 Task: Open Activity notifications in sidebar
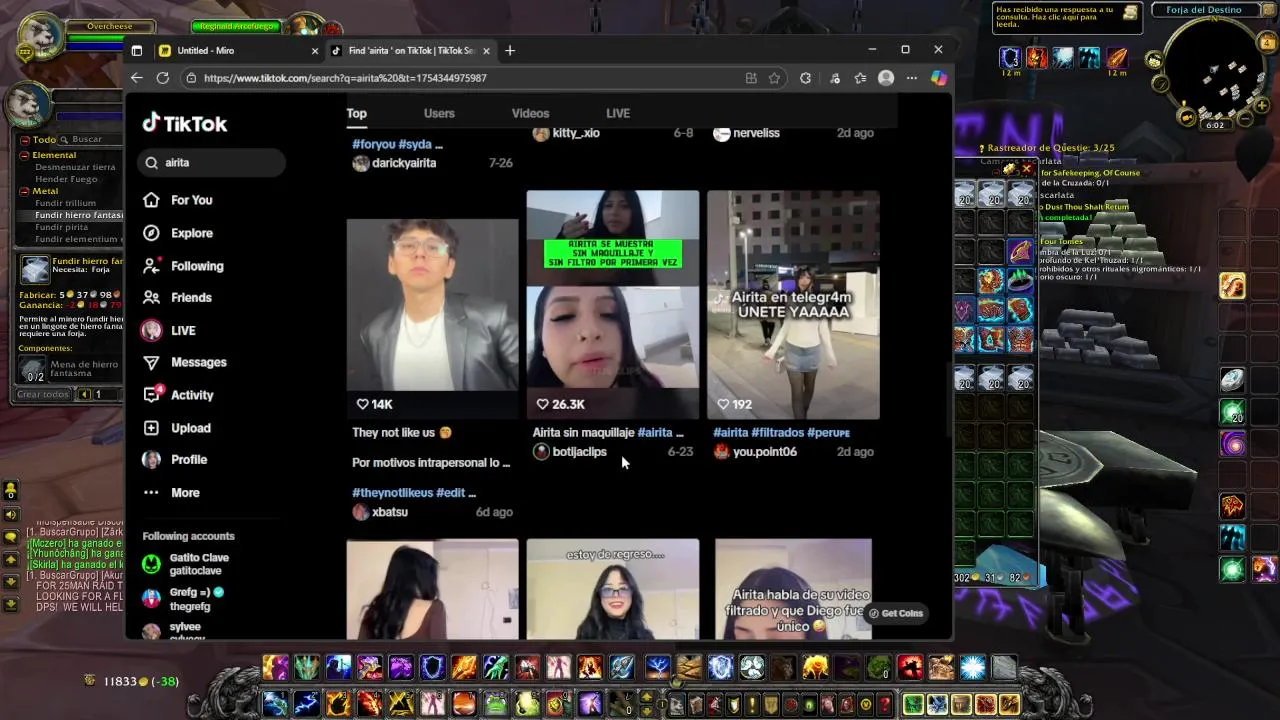point(179,395)
